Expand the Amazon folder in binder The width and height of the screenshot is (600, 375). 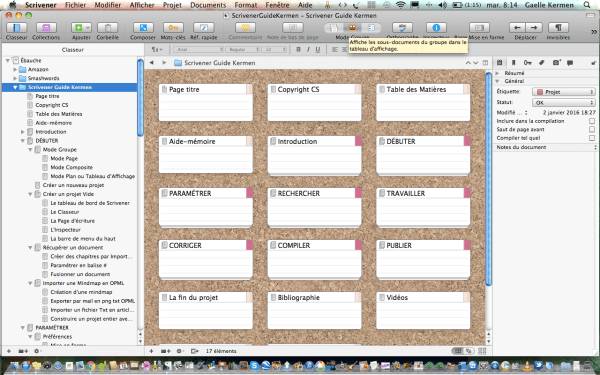point(15,69)
